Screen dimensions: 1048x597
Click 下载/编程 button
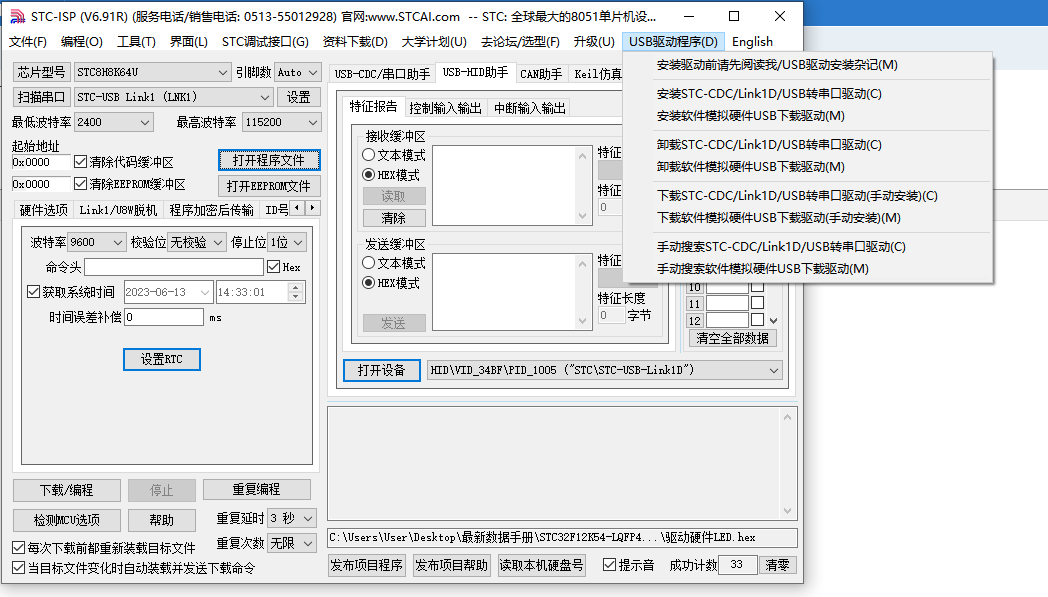[x=67, y=490]
